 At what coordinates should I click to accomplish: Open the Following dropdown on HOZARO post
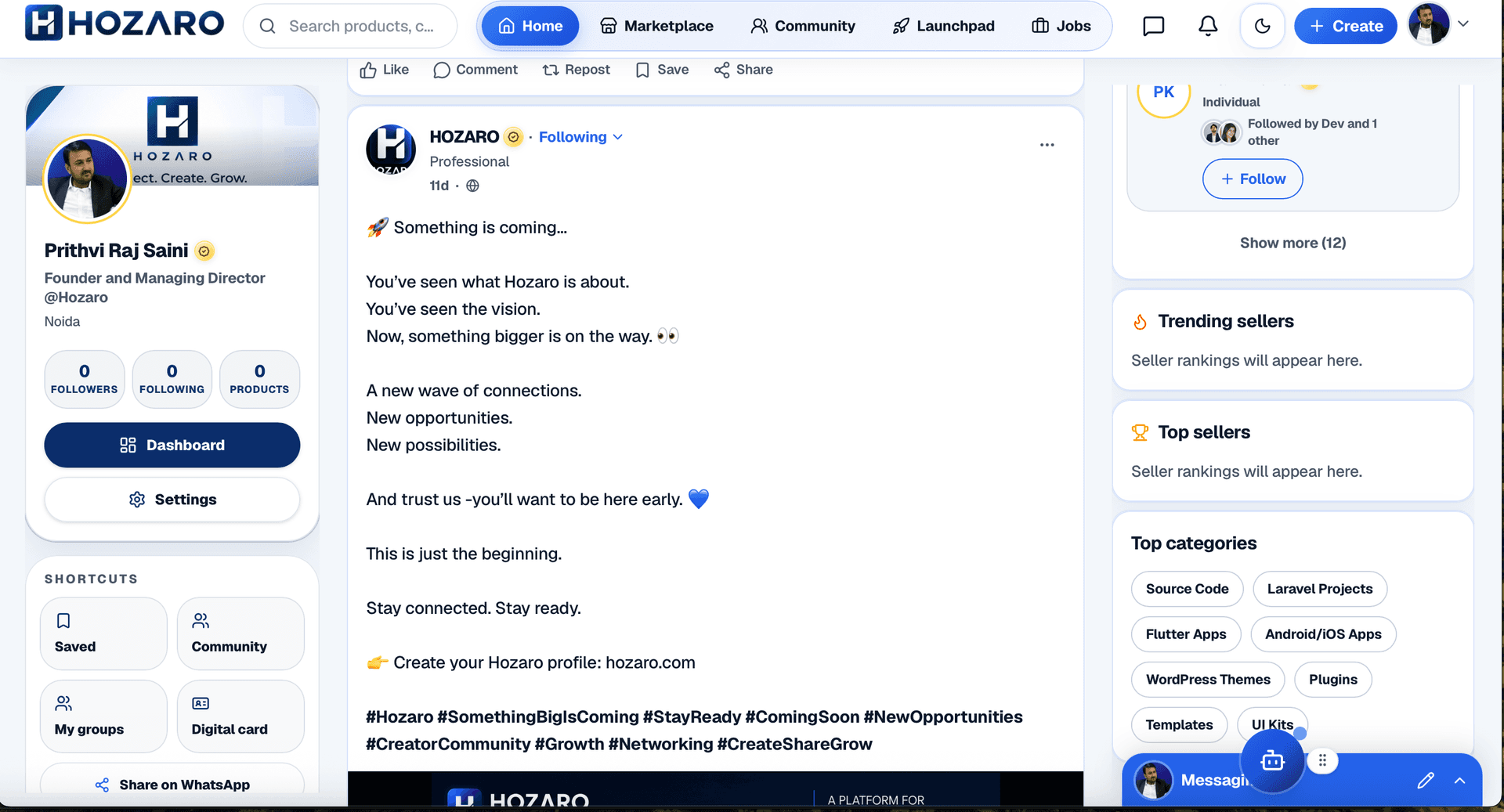(580, 137)
